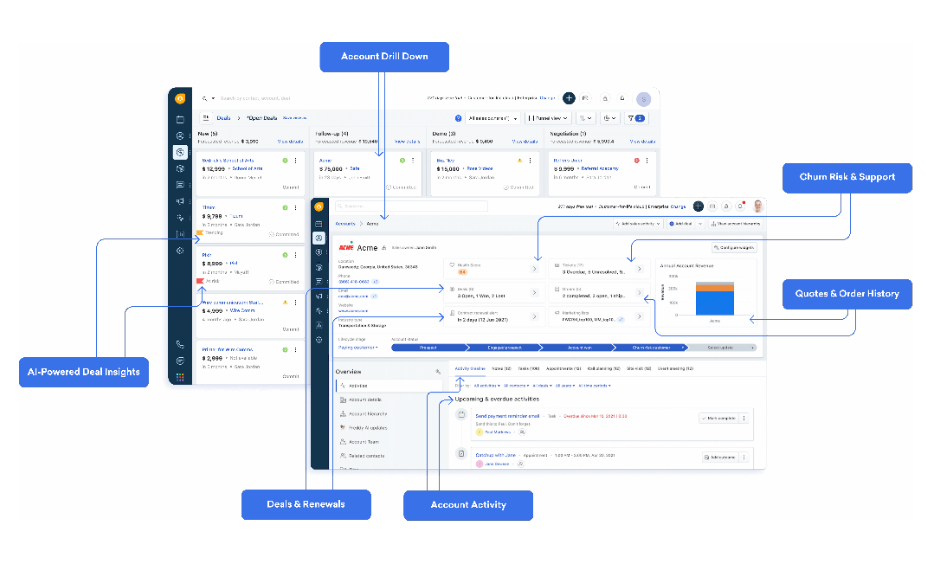Open the three-dot menu on Acme deal card
This screenshot has height=567, width=926.
pyautogui.click(x=413, y=160)
